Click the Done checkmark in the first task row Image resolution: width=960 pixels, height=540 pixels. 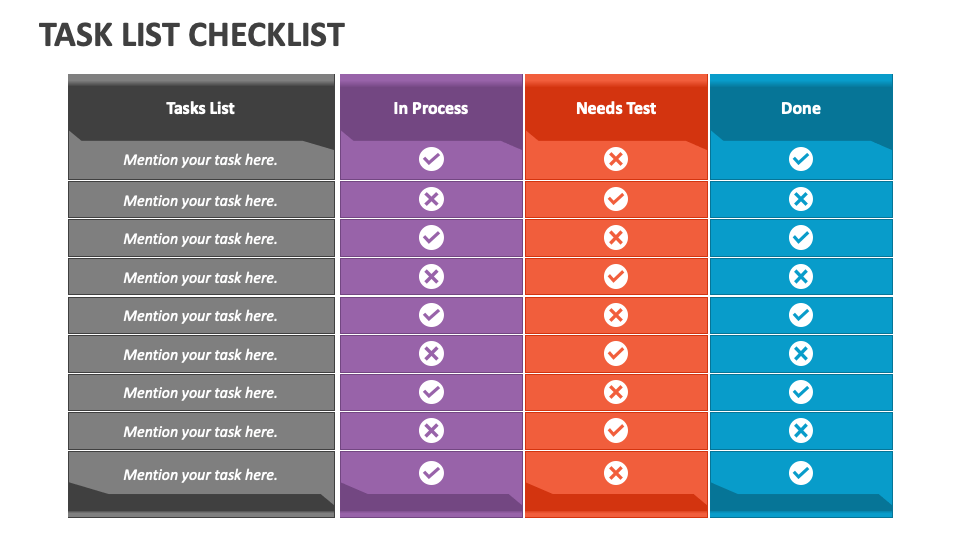[801, 159]
